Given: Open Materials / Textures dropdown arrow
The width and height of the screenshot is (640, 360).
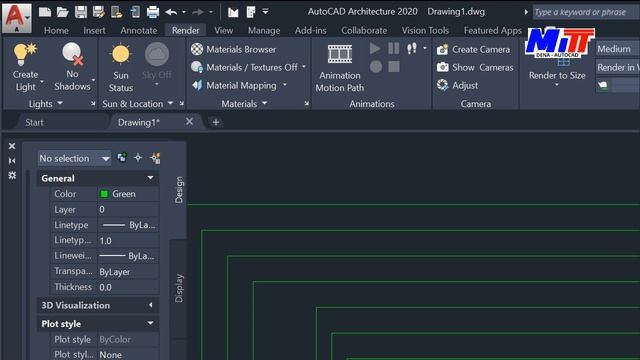Looking at the screenshot, I should [x=304, y=67].
